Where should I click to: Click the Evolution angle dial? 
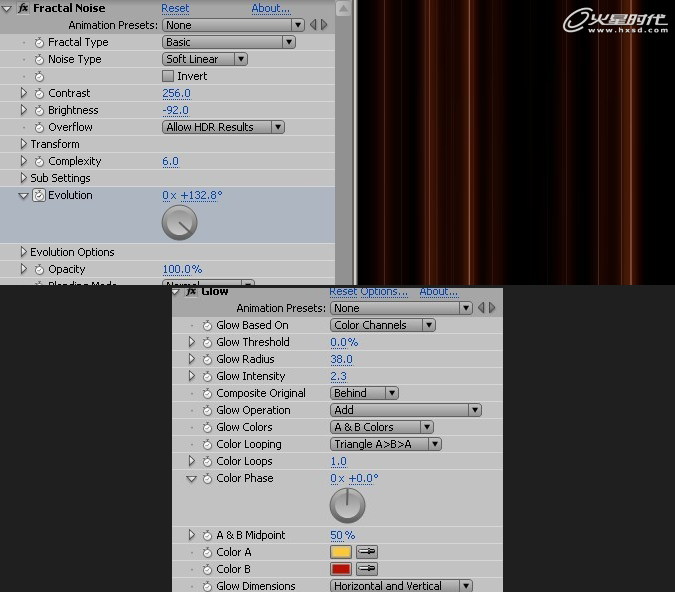[180, 223]
